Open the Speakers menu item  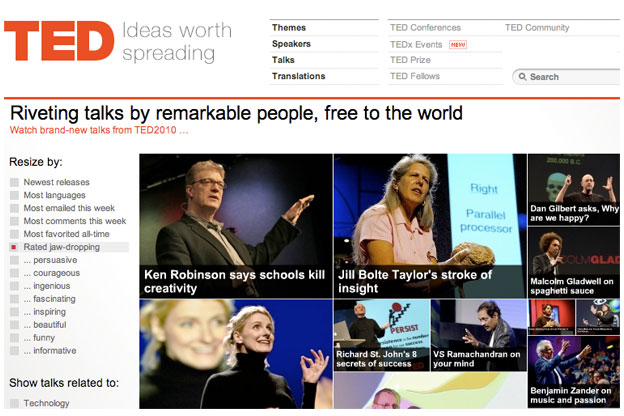[291, 44]
